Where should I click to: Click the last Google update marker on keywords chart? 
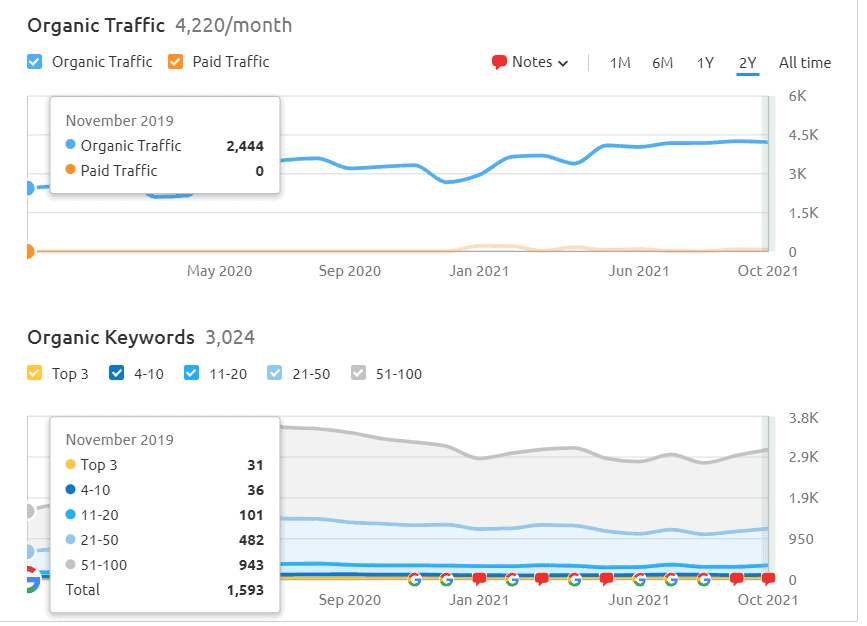click(x=703, y=579)
